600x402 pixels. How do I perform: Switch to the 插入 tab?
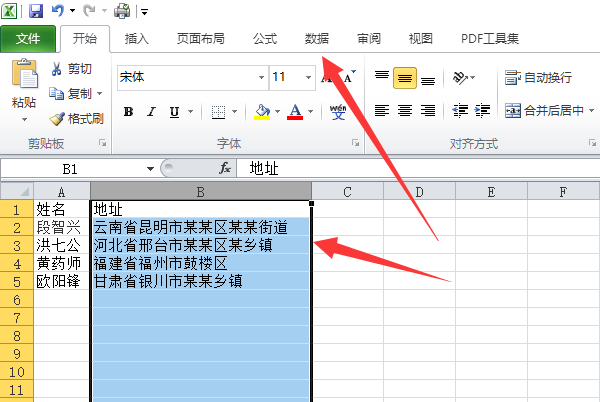click(x=137, y=39)
